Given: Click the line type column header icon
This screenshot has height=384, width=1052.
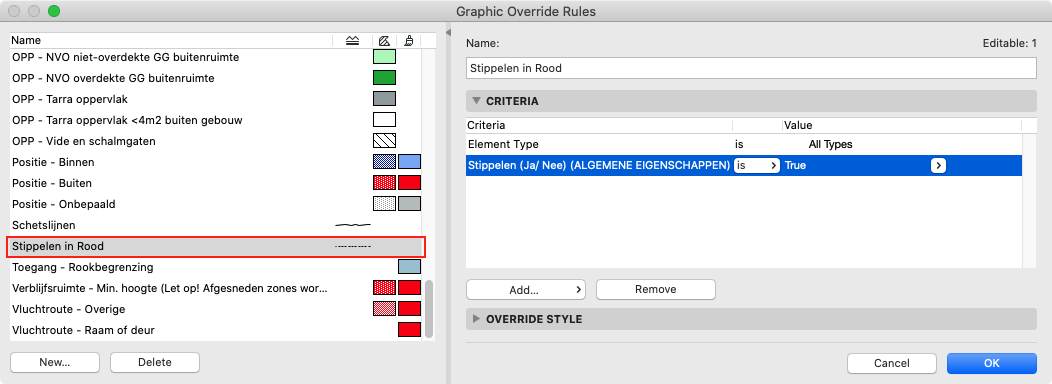Looking at the screenshot, I should tap(353, 41).
